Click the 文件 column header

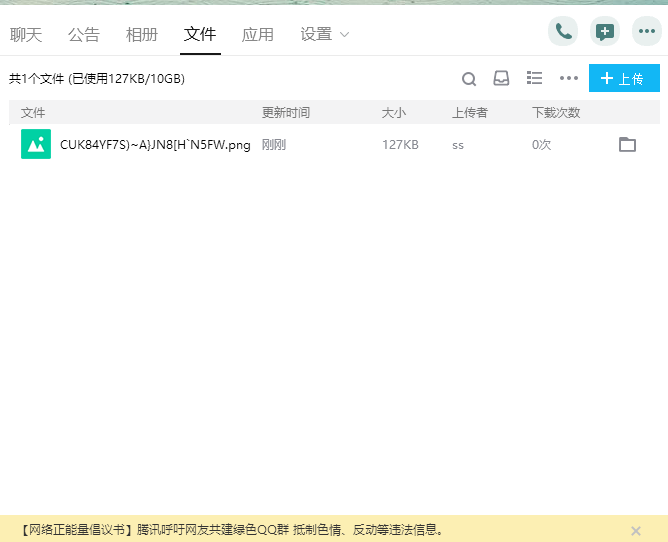point(33,112)
